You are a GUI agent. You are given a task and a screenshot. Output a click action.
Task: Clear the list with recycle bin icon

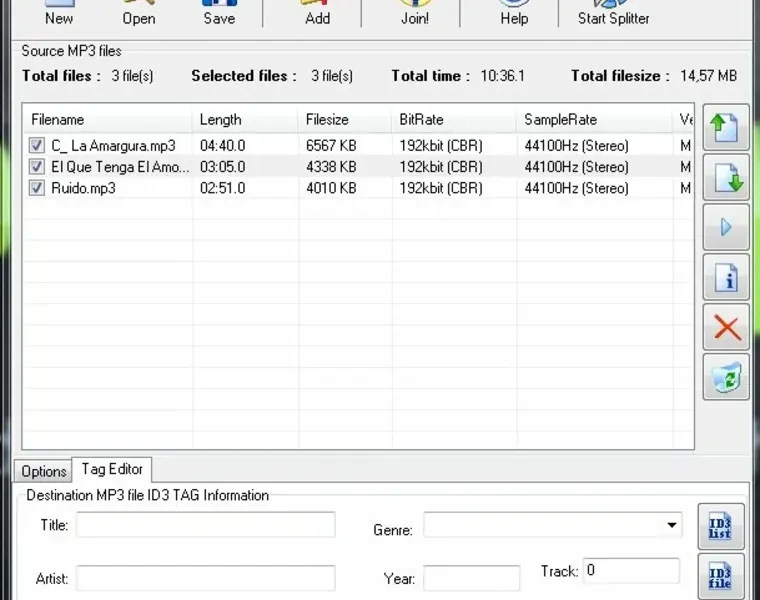[726, 377]
